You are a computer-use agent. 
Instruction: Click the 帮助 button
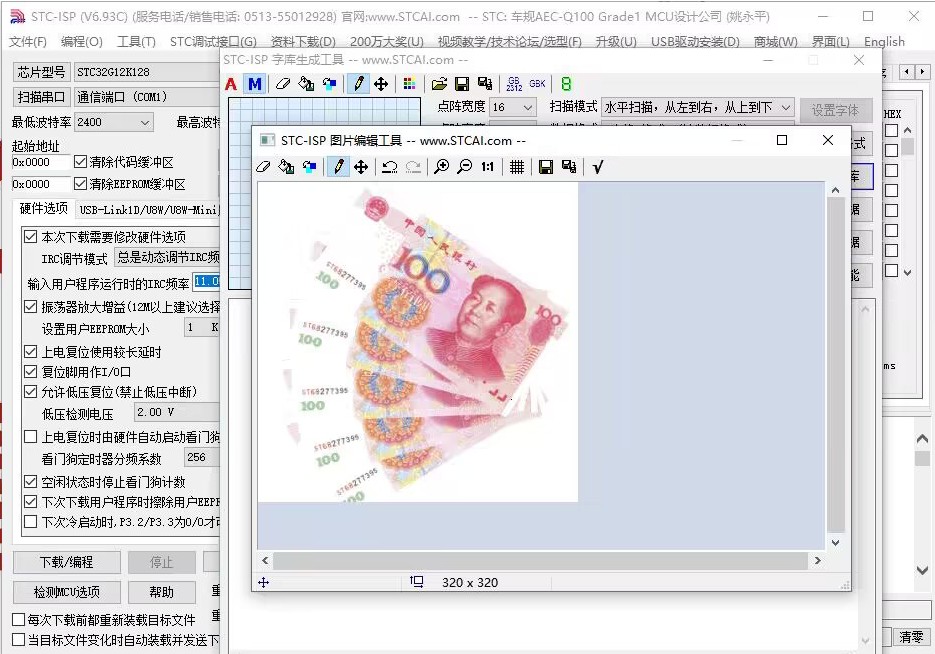coord(161,592)
